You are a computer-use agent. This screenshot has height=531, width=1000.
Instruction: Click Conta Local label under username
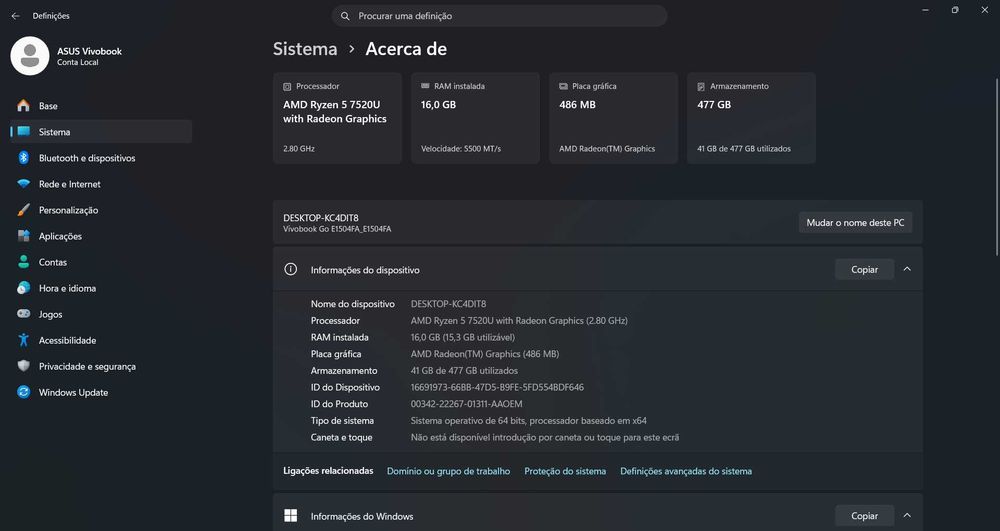78,62
